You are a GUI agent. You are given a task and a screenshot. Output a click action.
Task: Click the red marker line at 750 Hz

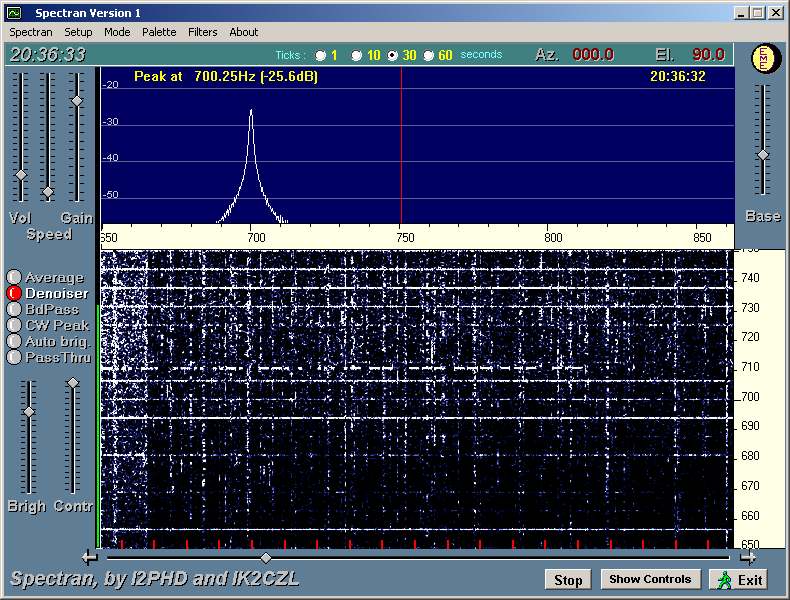(x=401, y=146)
